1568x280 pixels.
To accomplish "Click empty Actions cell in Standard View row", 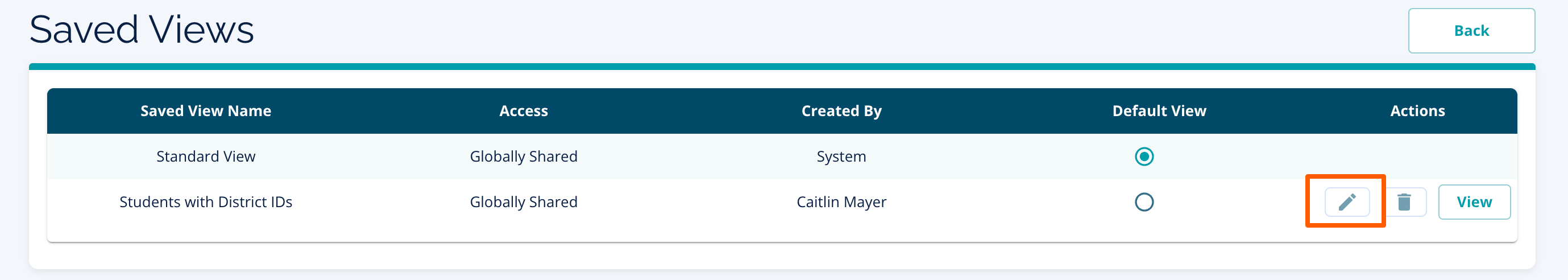I will coord(1417,157).
